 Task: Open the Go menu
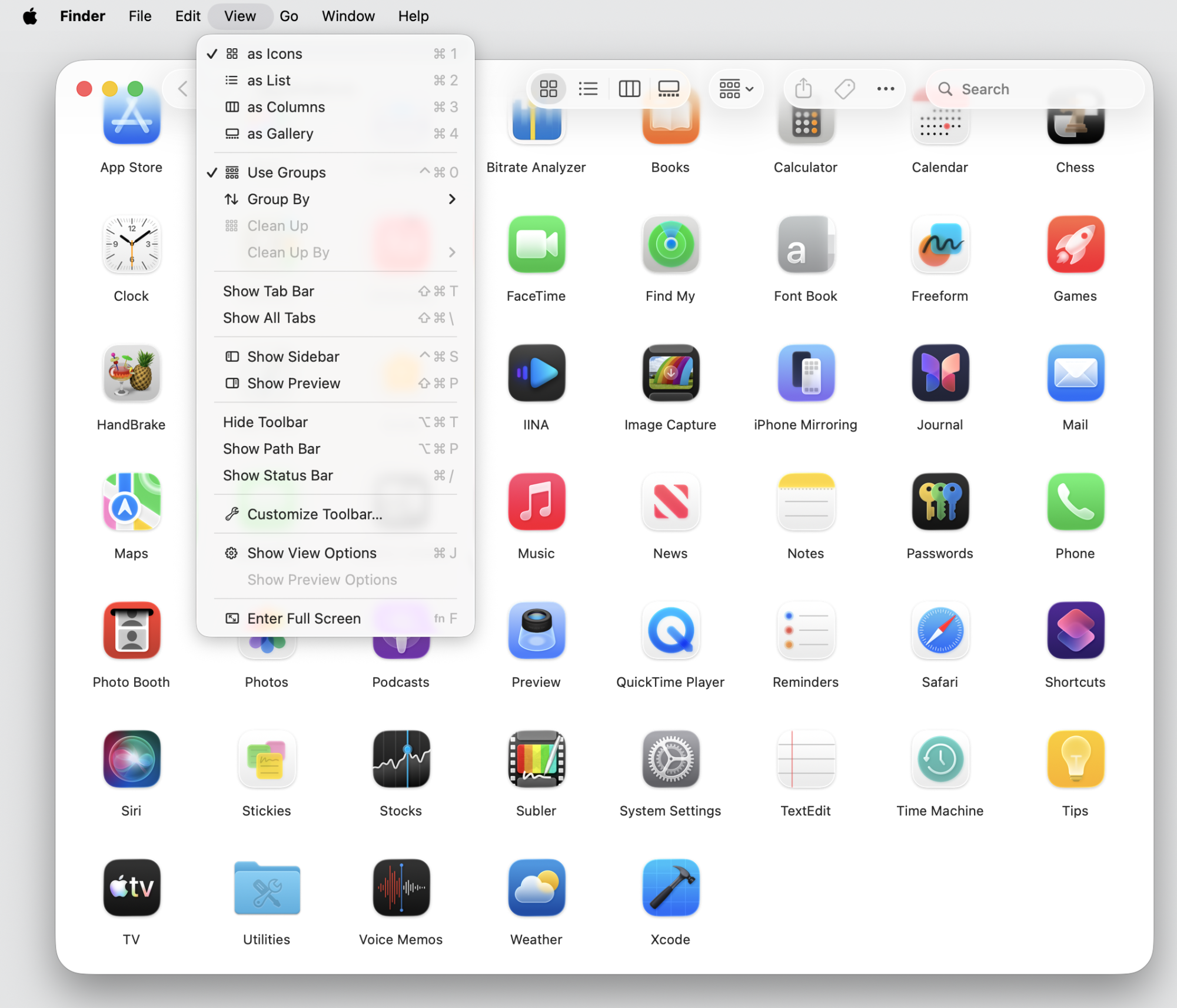click(289, 16)
